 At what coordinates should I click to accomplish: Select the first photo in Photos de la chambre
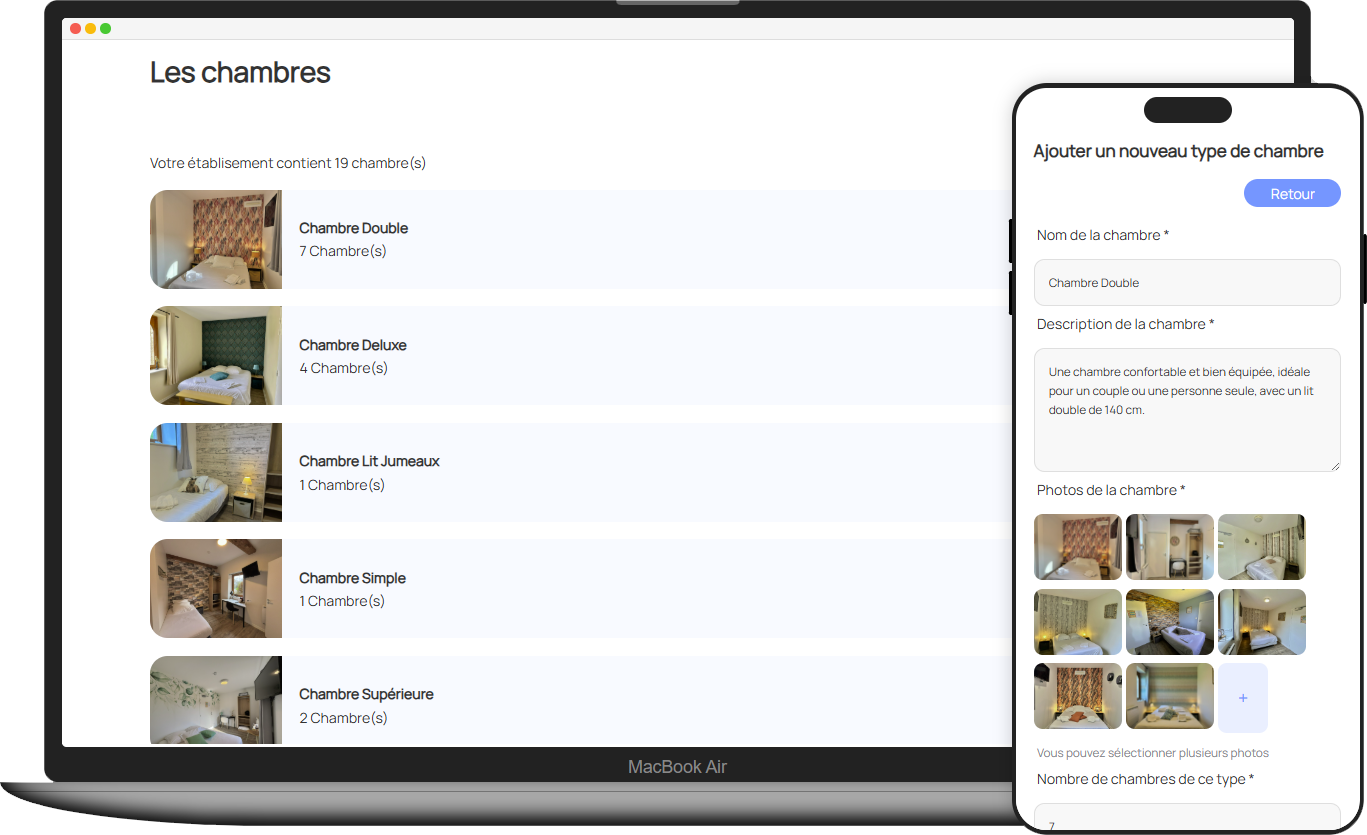coord(1077,547)
